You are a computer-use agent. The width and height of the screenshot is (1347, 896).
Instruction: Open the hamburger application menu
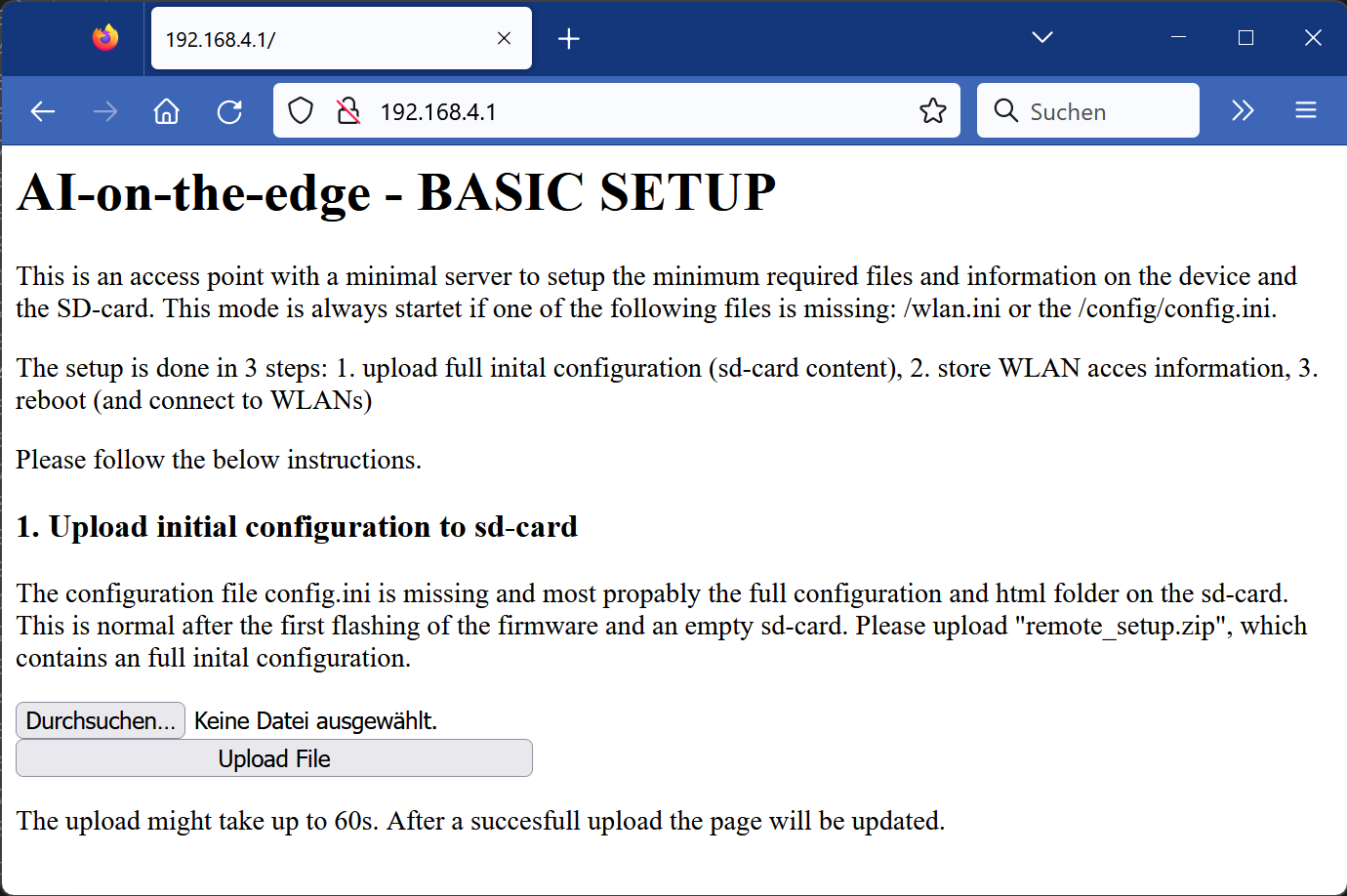tap(1306, 110)
